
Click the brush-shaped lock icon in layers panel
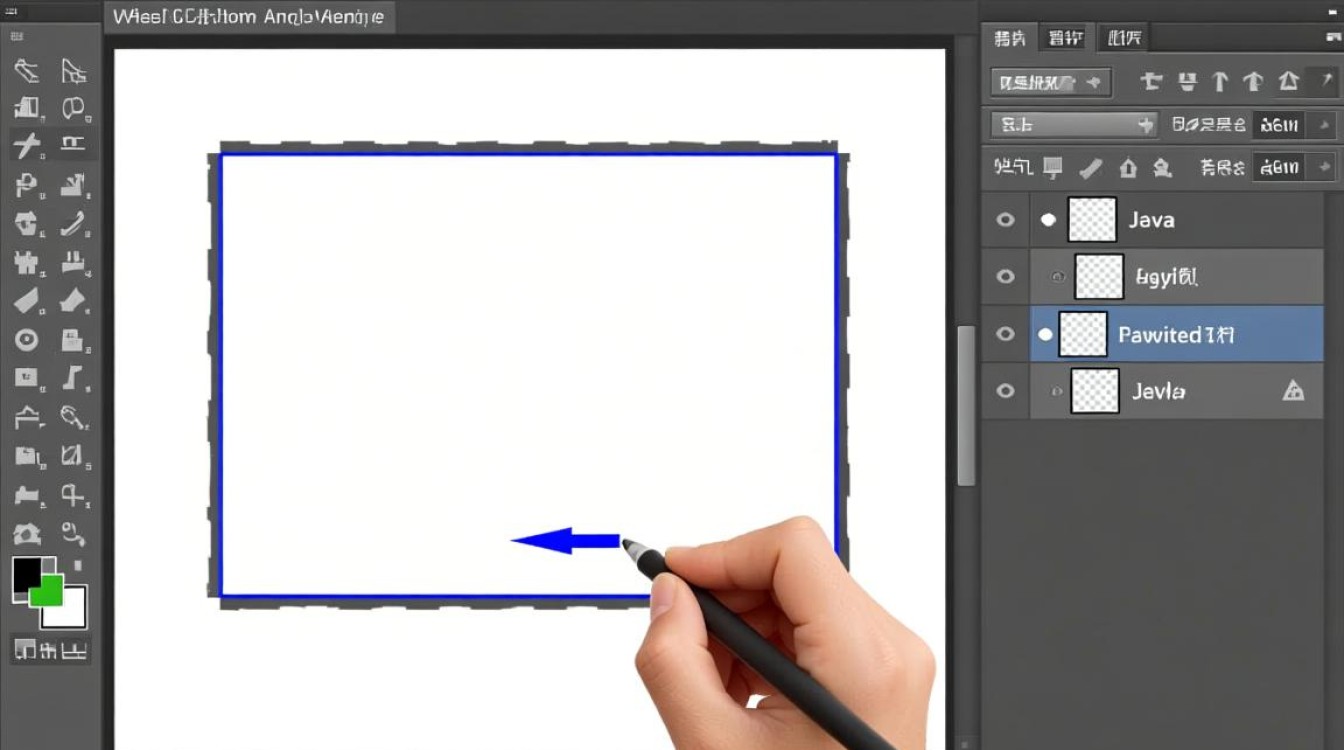pyautogui.click(x=1090, y=167)
